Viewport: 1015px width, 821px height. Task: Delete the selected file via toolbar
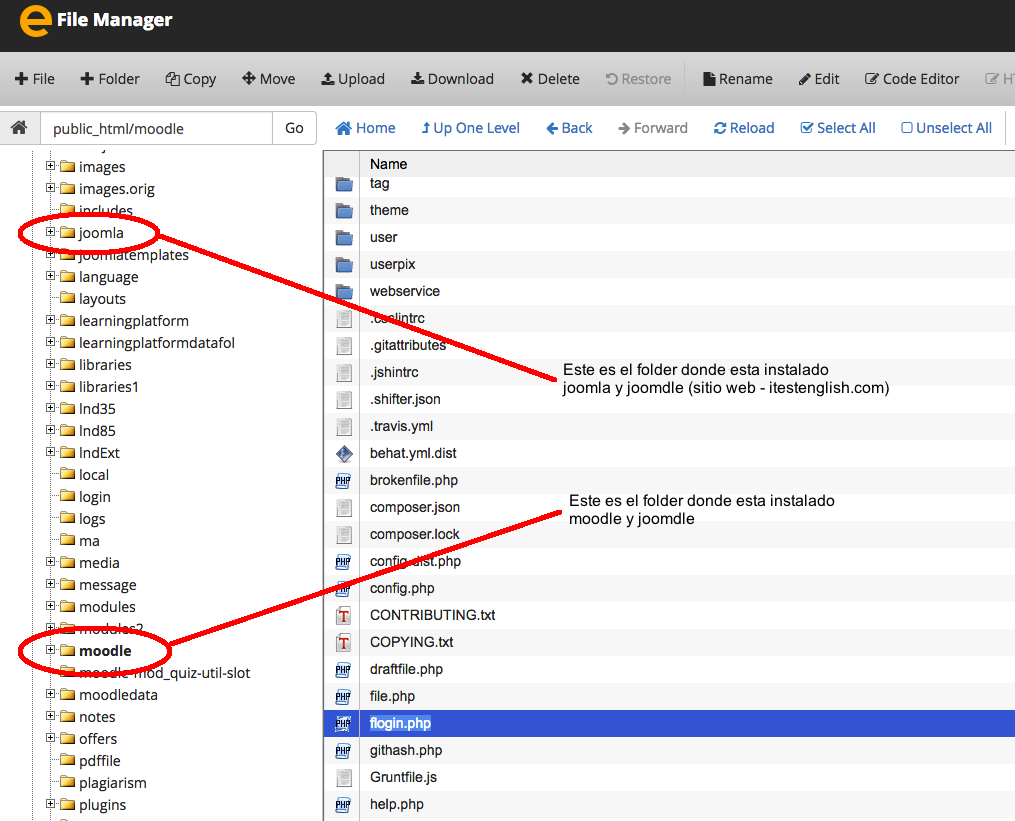coord(549,79)
